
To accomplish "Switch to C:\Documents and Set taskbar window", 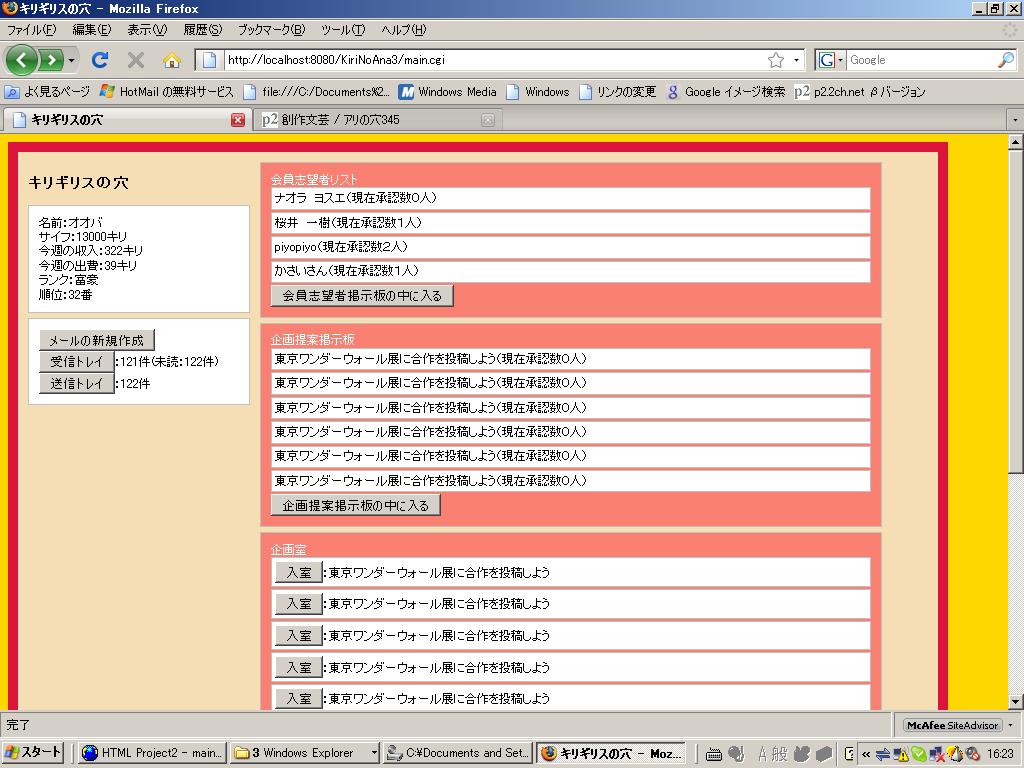I will click(x=458, y=753).
